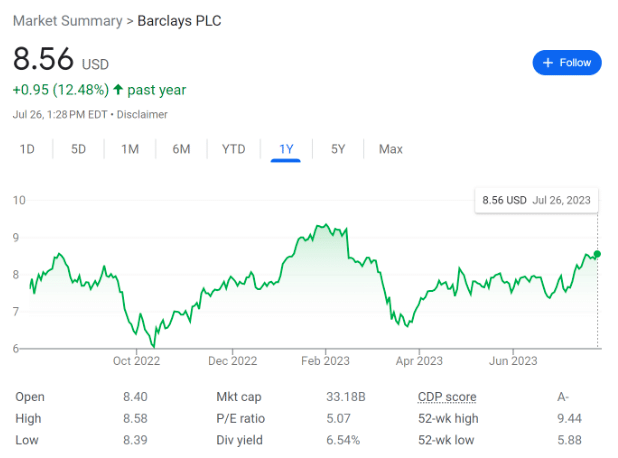
Task: Click the 52-wk low label
Action: pyautogui.click(x=446, y=440)
